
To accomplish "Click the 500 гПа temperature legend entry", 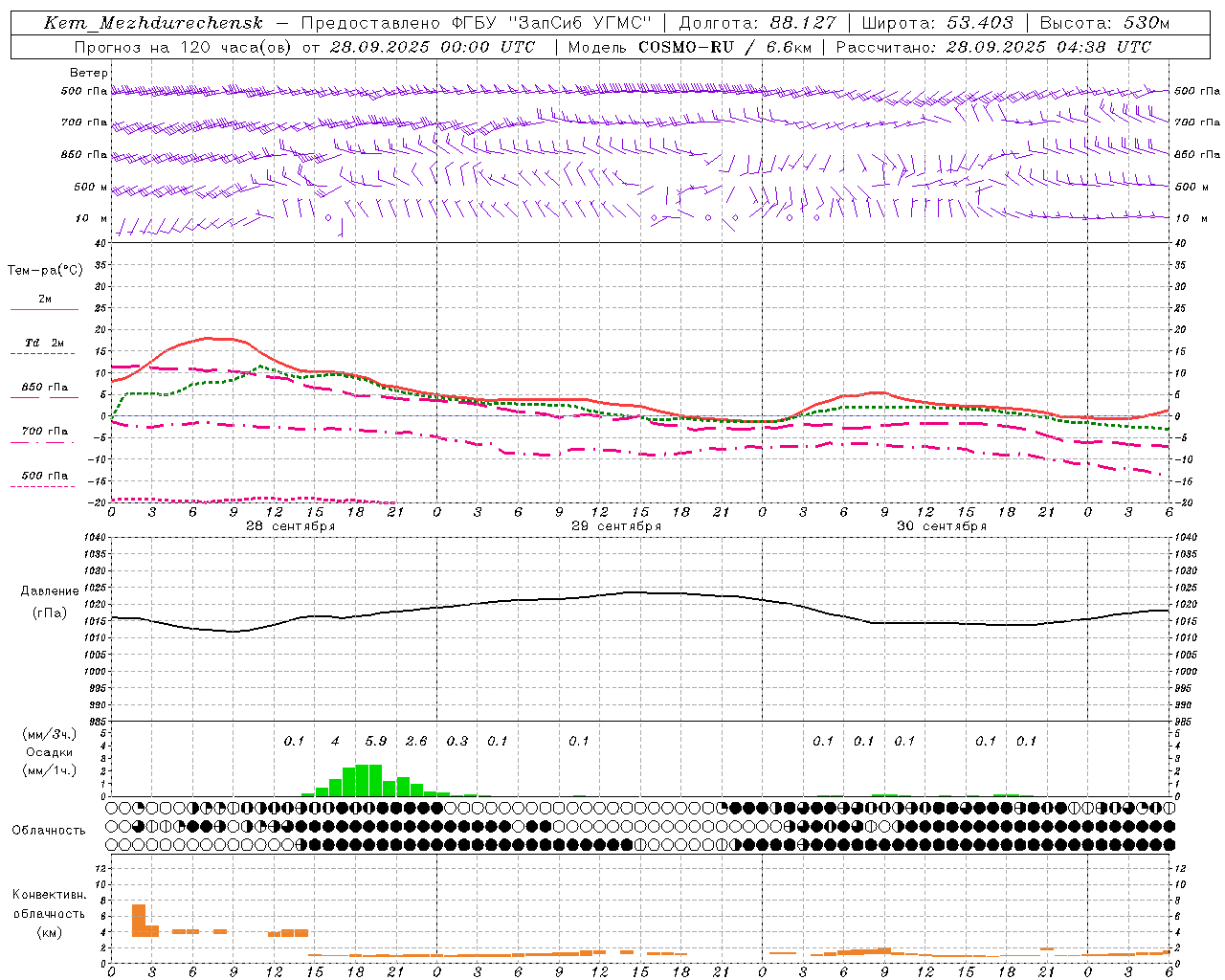I will pos(45,476).
